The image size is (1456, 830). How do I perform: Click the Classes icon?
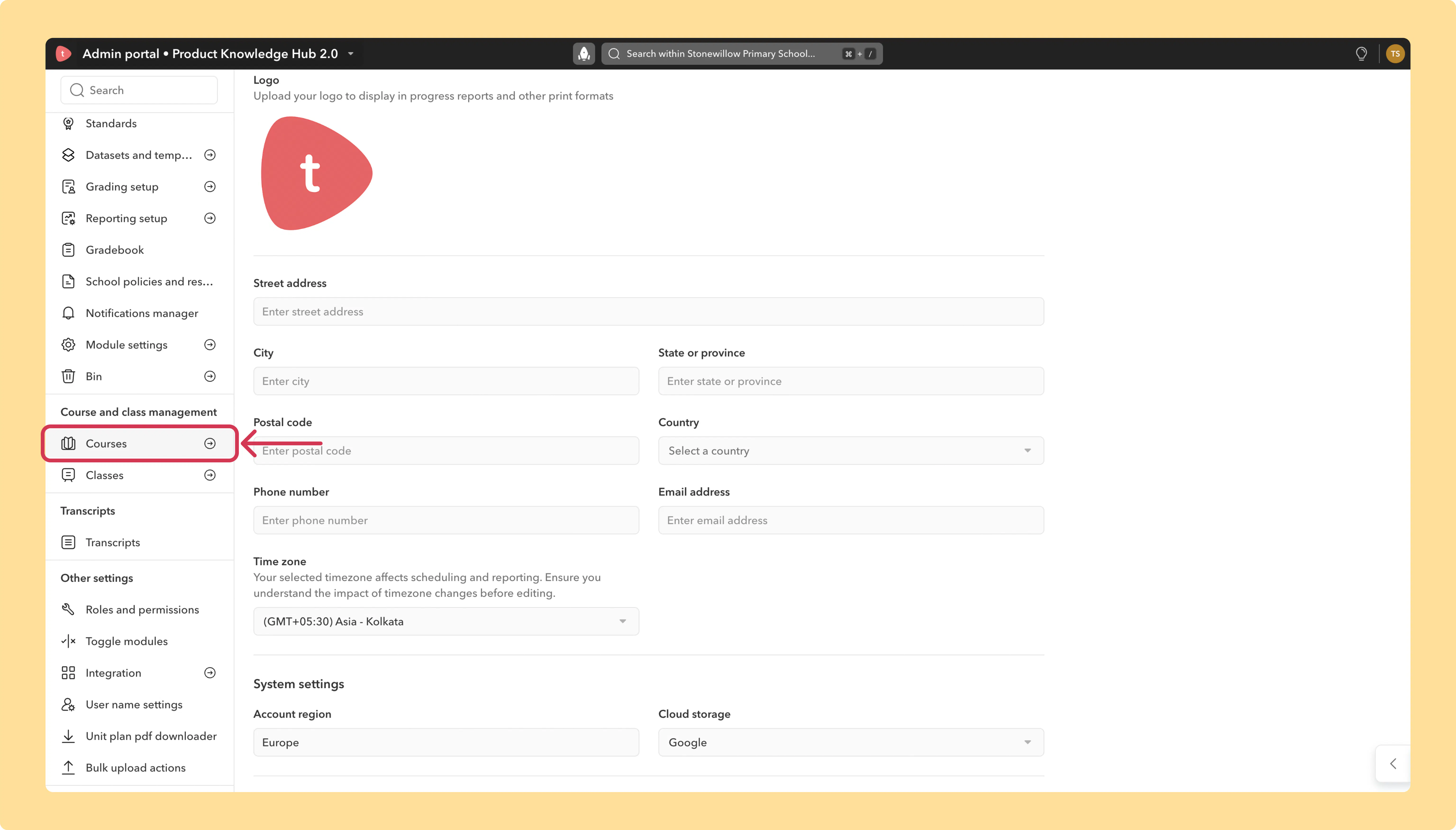pos(68,475)
